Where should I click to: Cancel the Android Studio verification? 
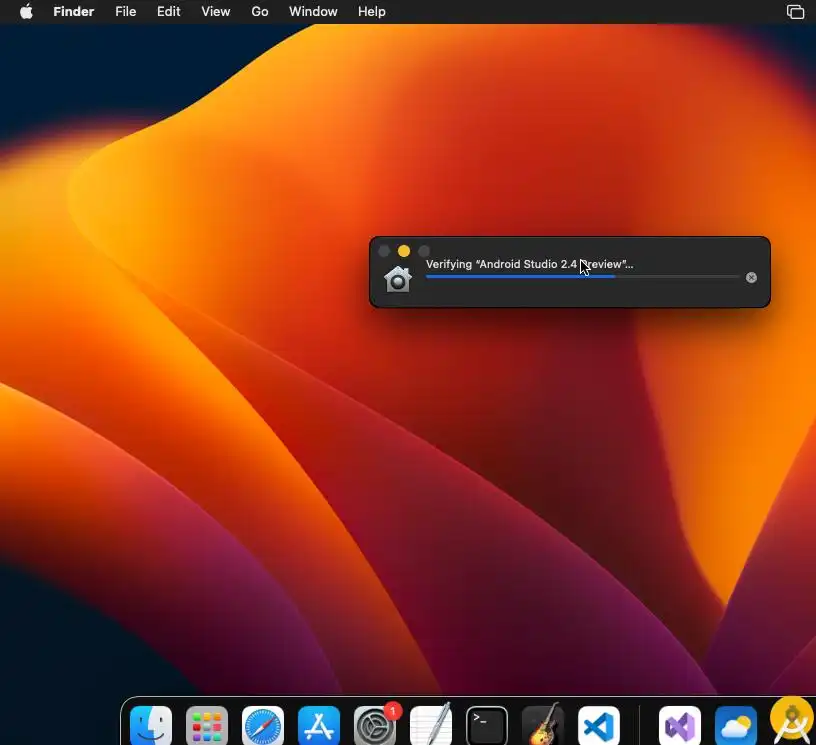751,277
